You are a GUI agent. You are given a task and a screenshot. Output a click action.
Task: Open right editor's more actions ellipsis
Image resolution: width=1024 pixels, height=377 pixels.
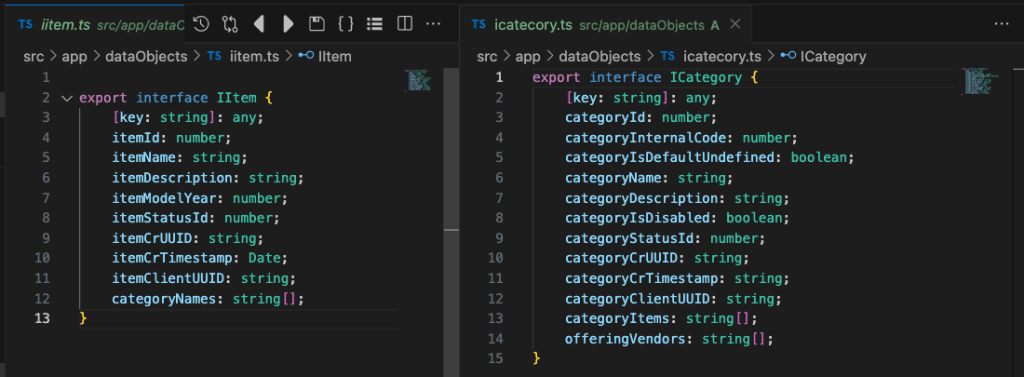(x=1001, y=24)
